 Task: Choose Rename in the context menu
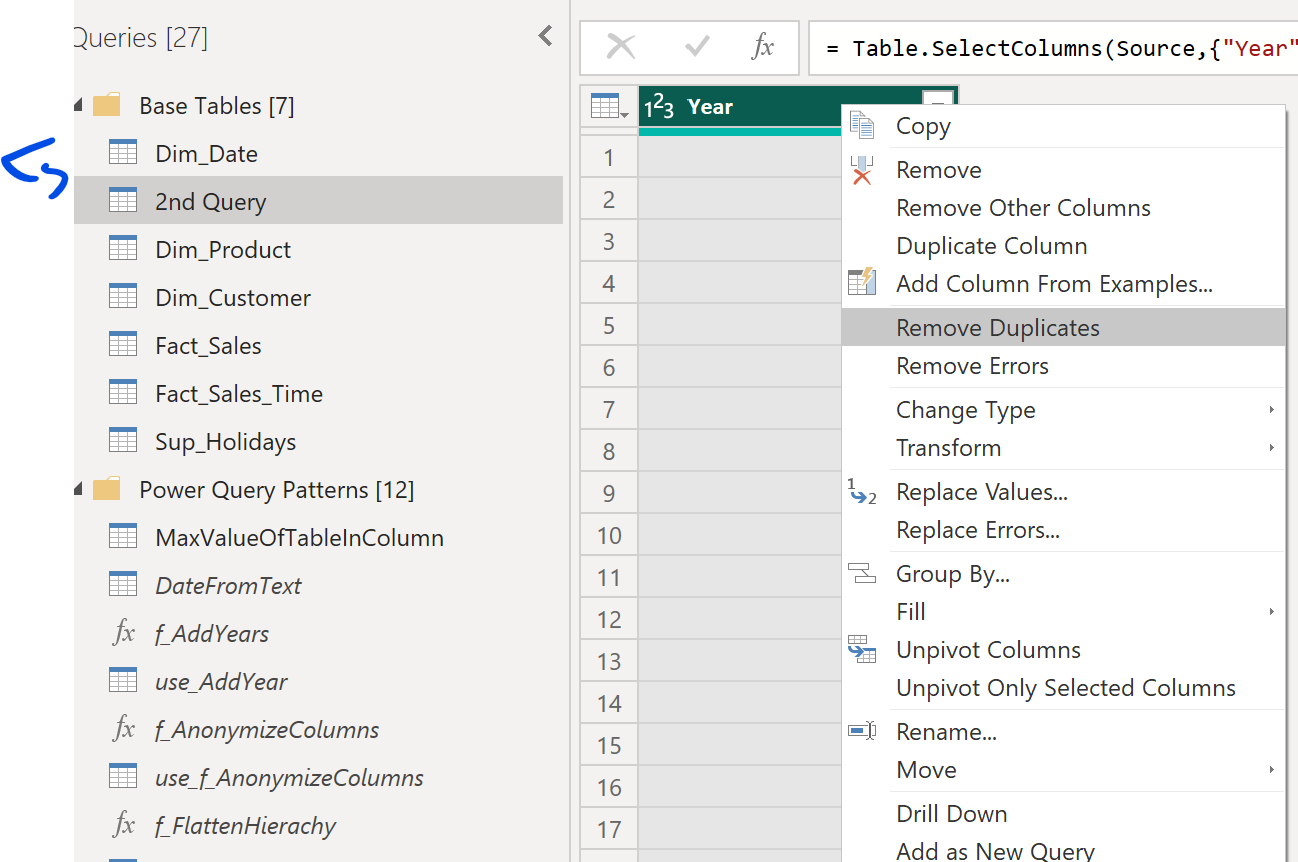[x=1063, y=732]
